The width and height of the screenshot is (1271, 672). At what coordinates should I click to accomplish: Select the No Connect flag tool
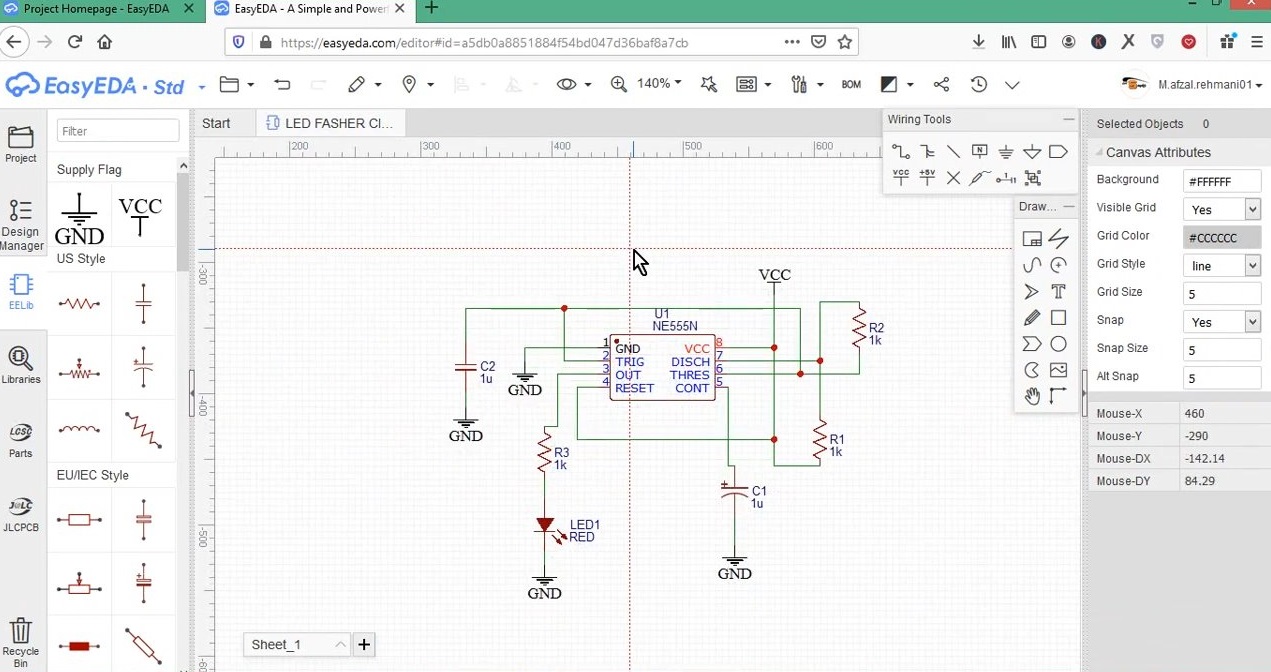(x=952, y=177)
